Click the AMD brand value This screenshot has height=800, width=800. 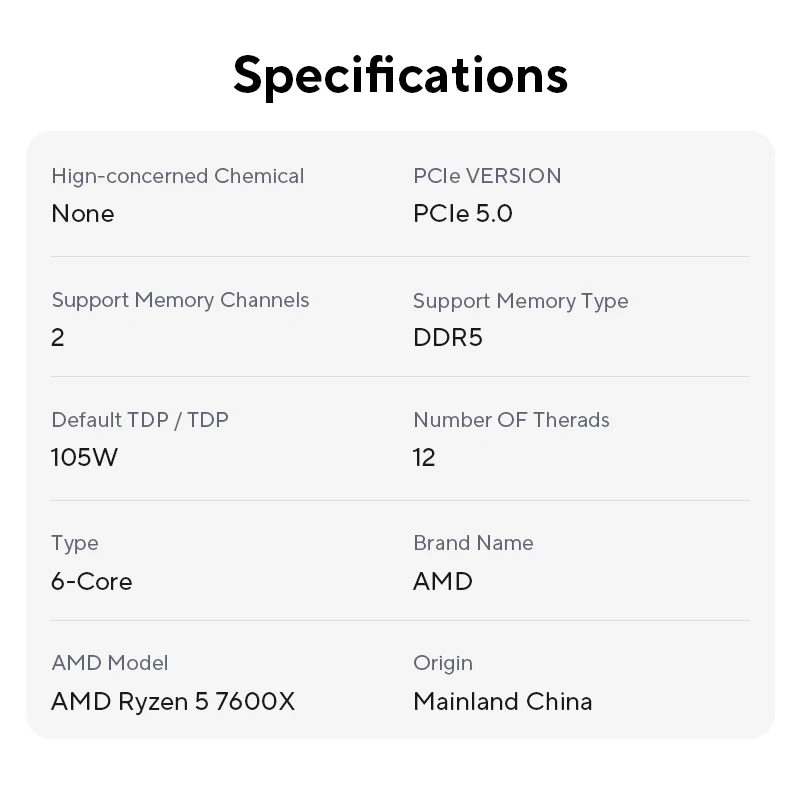point(443,582)
